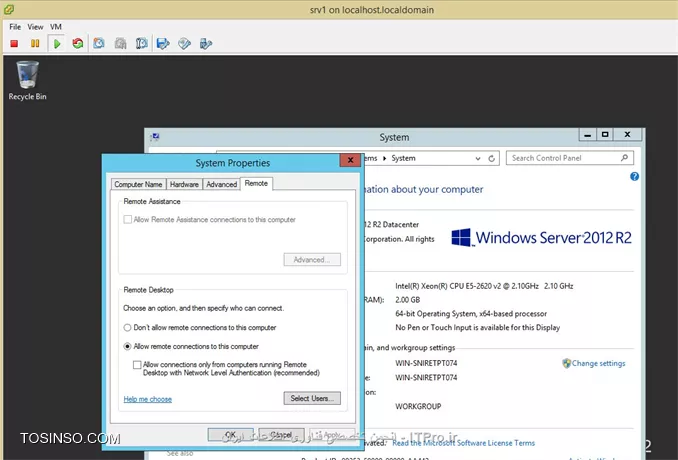Click the revert to snapshot toolbar icon
This screenshot has height=460, width=678.
tap(121, 44)
